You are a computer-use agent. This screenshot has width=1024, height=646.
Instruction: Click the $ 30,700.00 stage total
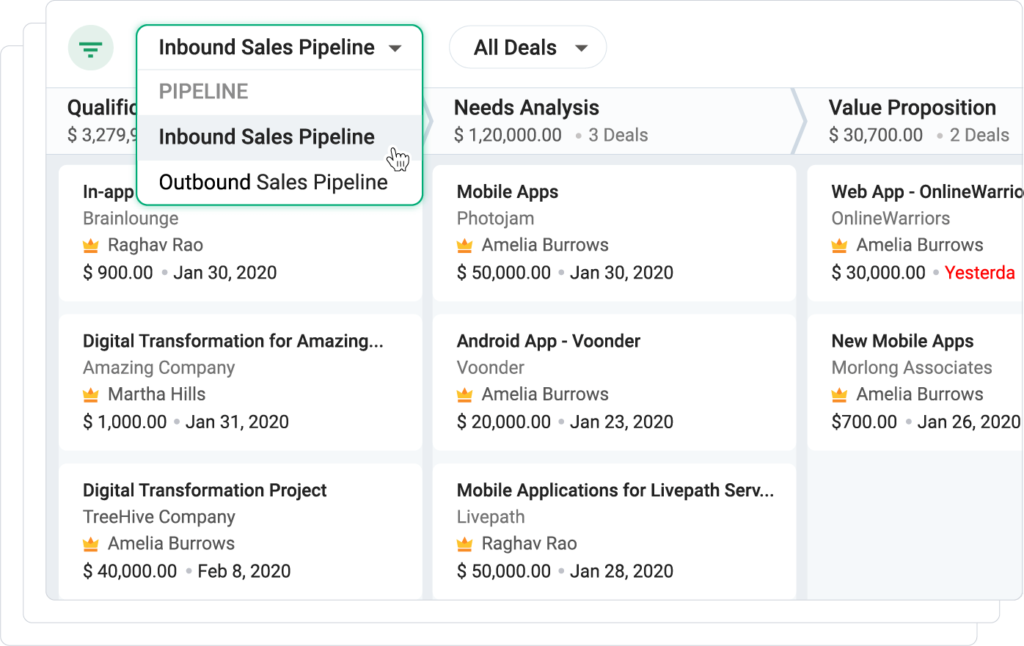pos(876,135)
